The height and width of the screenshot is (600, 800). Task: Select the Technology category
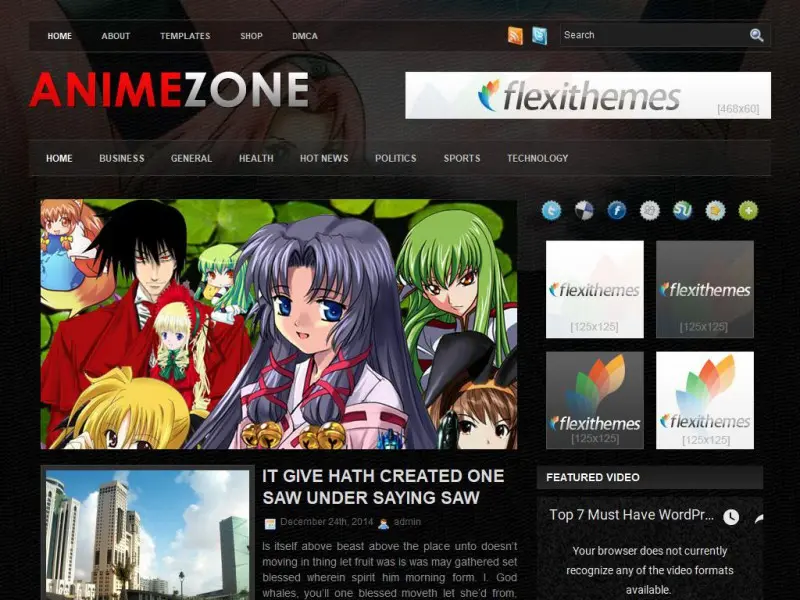[x=538, y=159]
